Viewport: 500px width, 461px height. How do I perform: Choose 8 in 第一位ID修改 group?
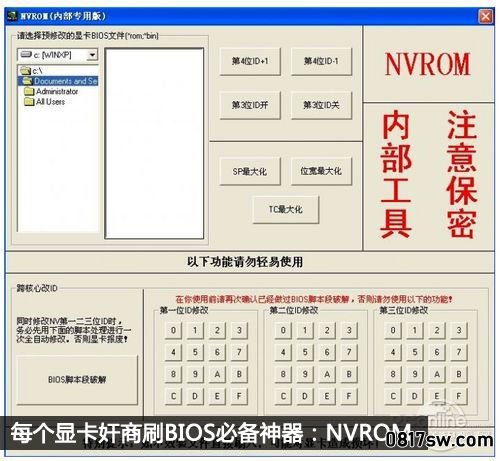(173, 374)
